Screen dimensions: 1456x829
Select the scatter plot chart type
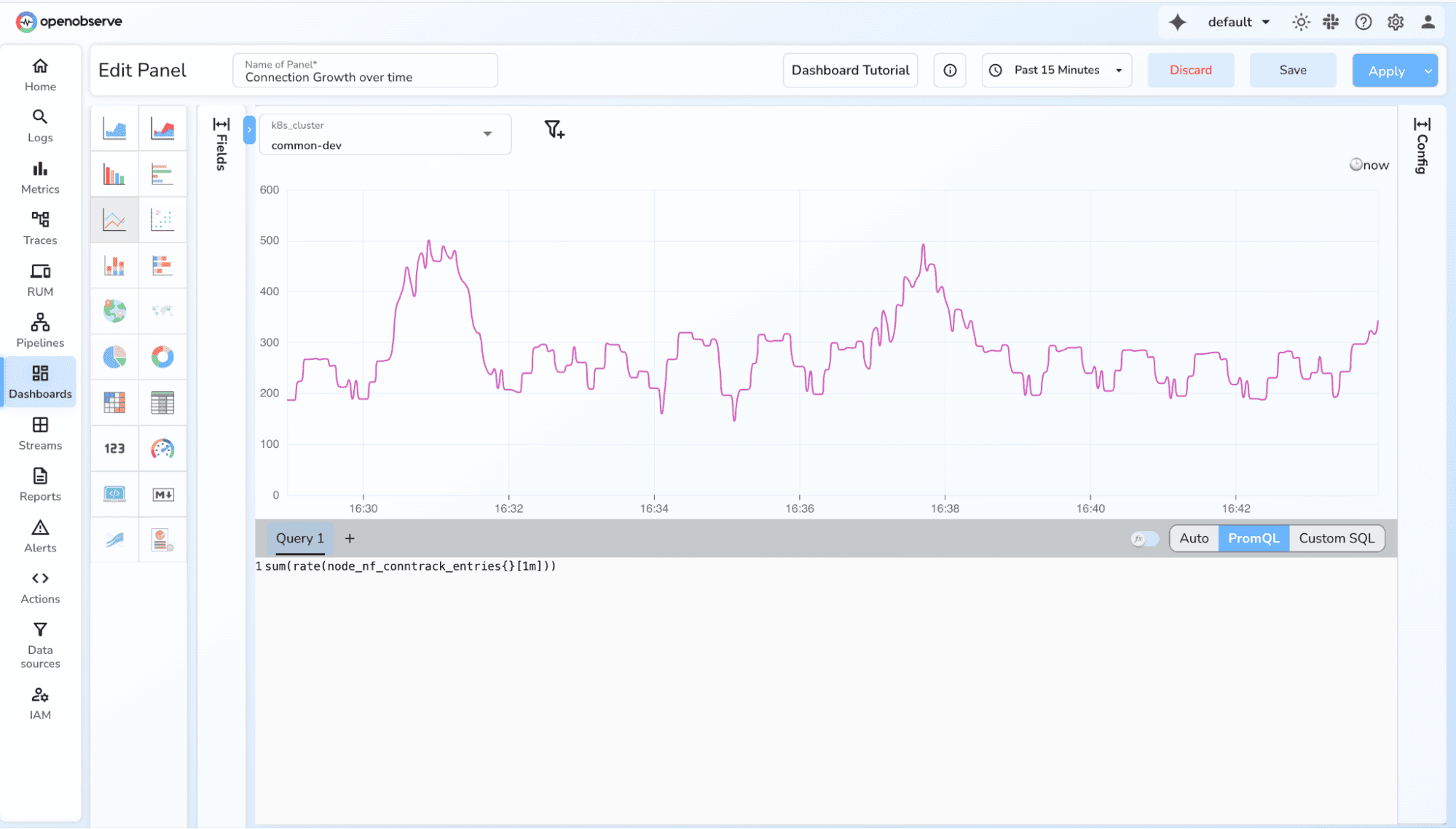pyautogui.click(x=162, y=219)
